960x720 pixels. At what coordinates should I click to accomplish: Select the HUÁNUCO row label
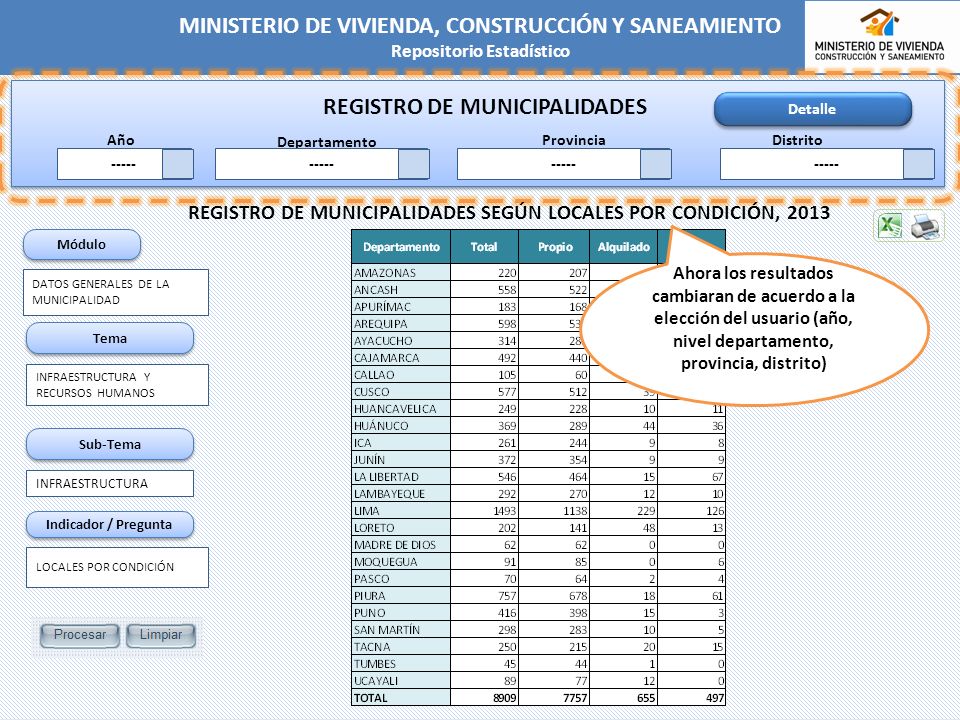click(x=401, y=426)
